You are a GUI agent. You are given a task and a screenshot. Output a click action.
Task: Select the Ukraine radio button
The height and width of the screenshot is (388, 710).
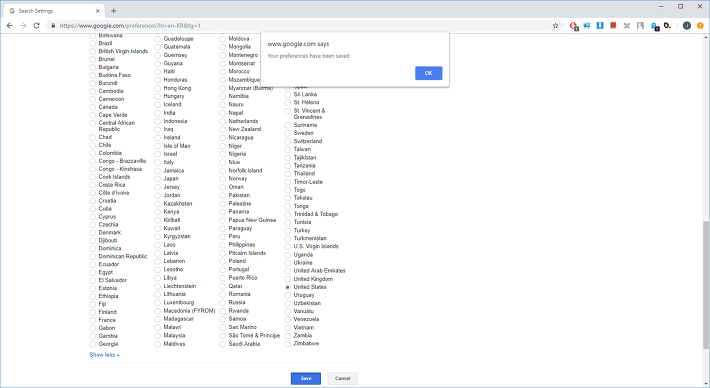(x=288, y=263)
